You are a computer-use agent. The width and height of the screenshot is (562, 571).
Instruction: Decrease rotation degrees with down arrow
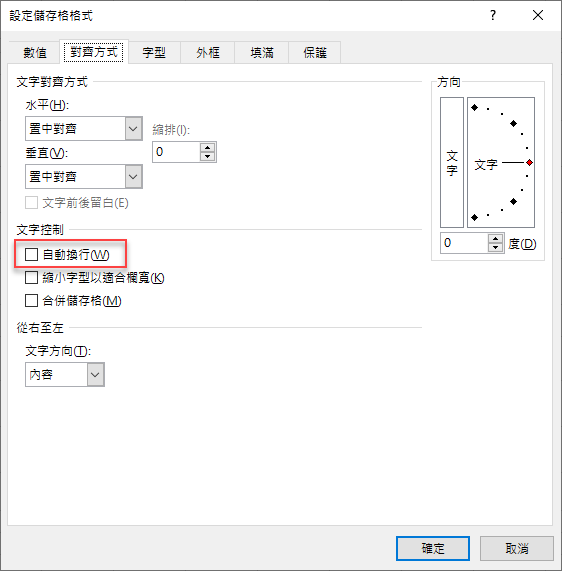point(495,247)
